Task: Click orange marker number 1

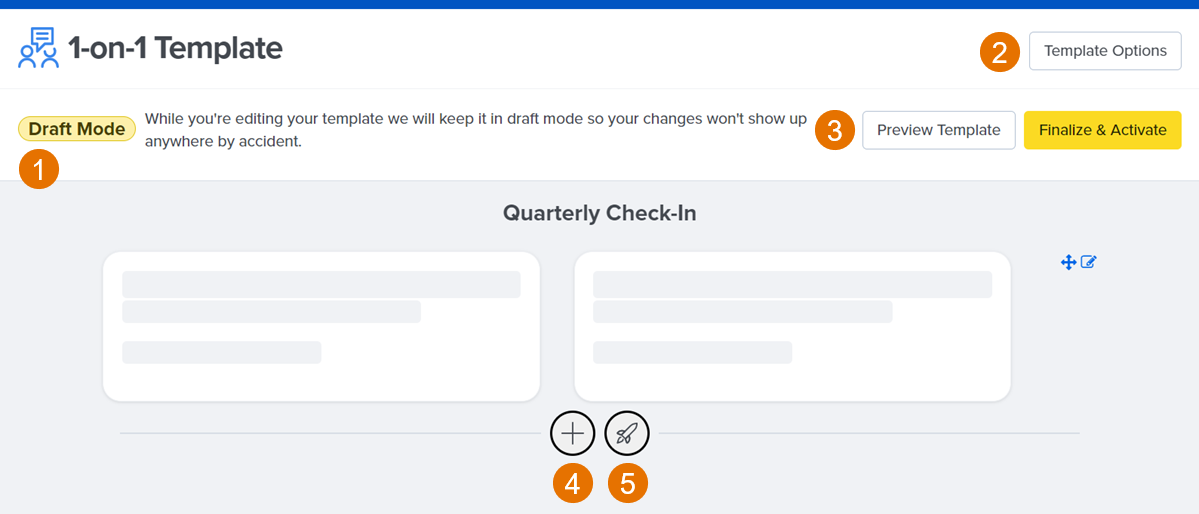Action: [x=38, y=169]
